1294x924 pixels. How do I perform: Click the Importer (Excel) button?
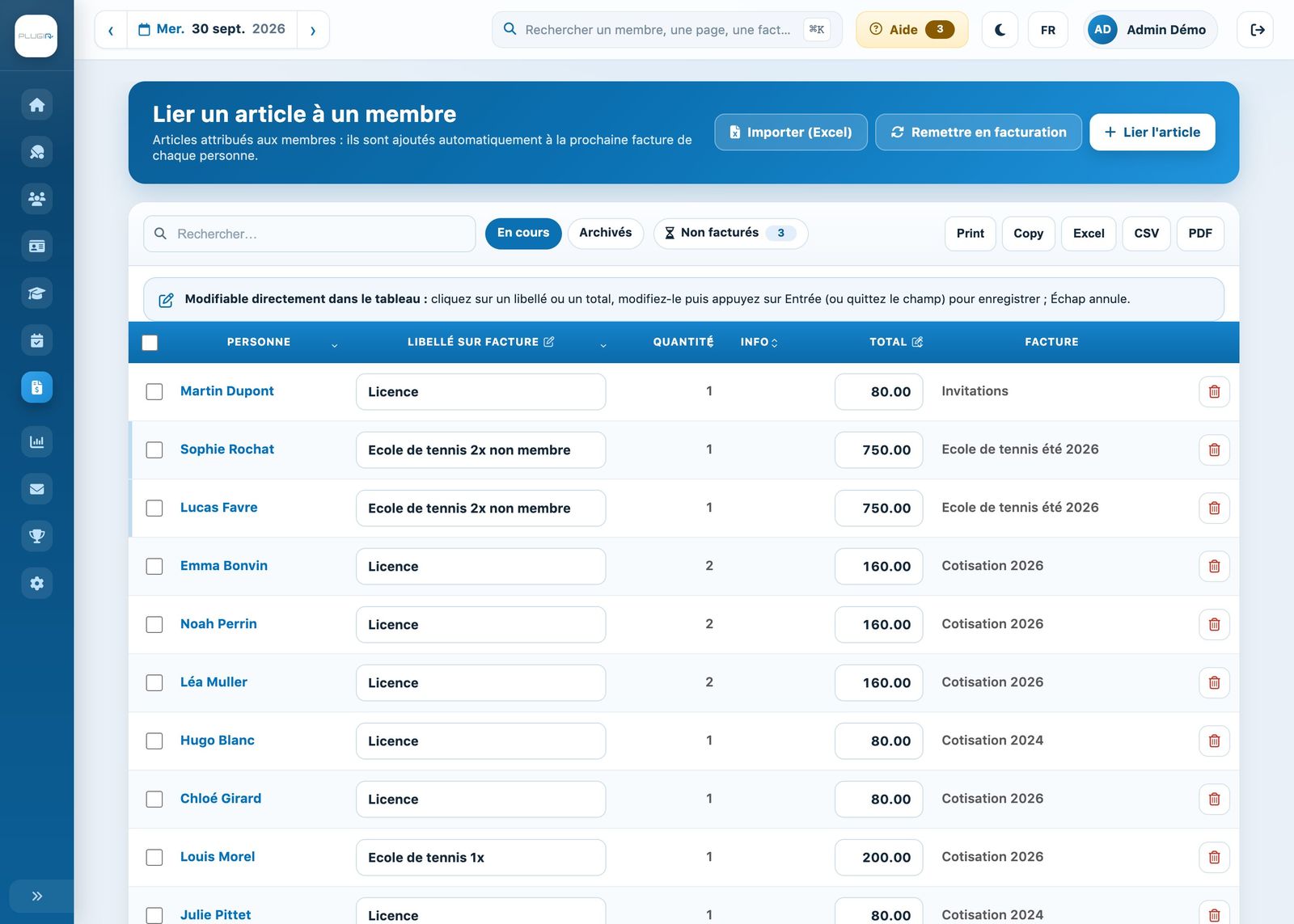(790, 132)
